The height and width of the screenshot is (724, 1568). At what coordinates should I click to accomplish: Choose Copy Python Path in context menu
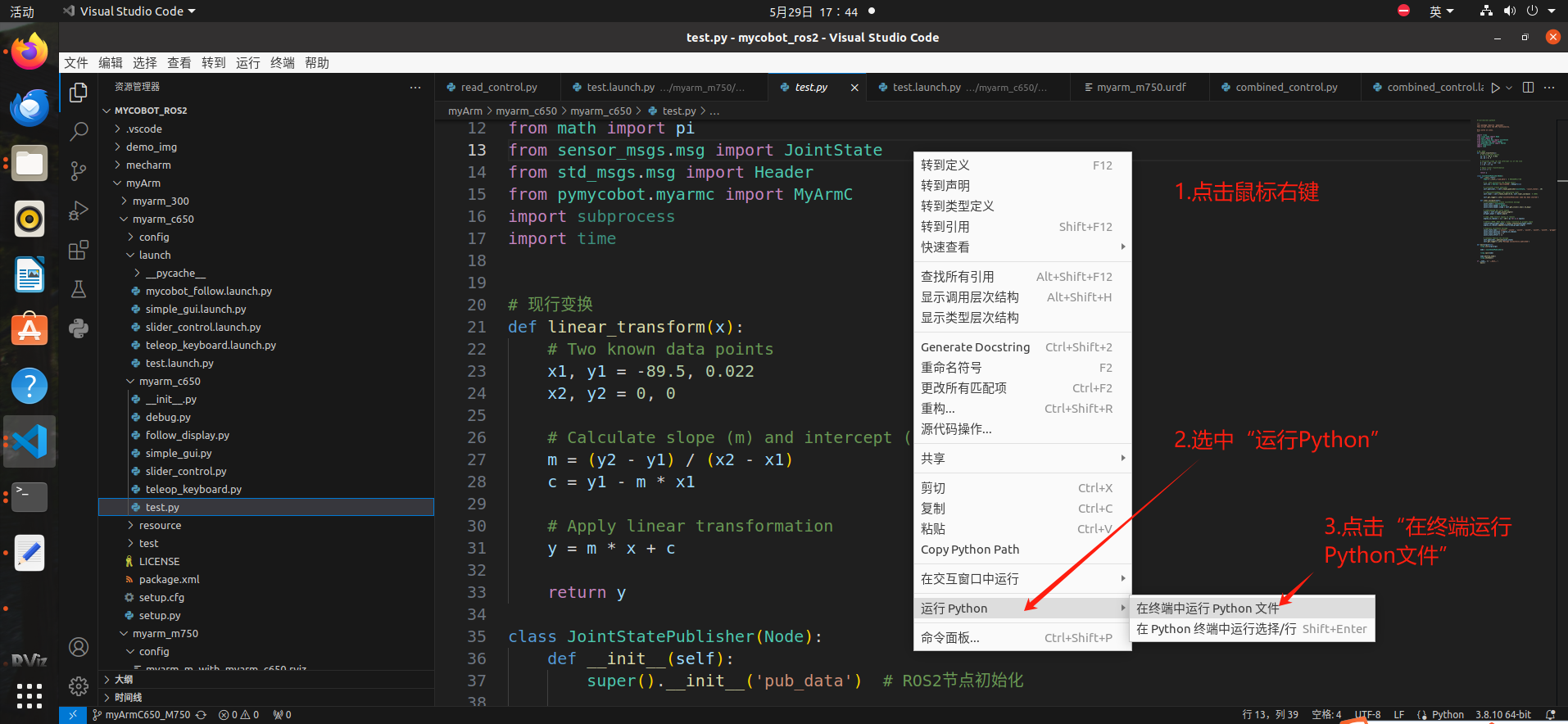point(1022,549)
